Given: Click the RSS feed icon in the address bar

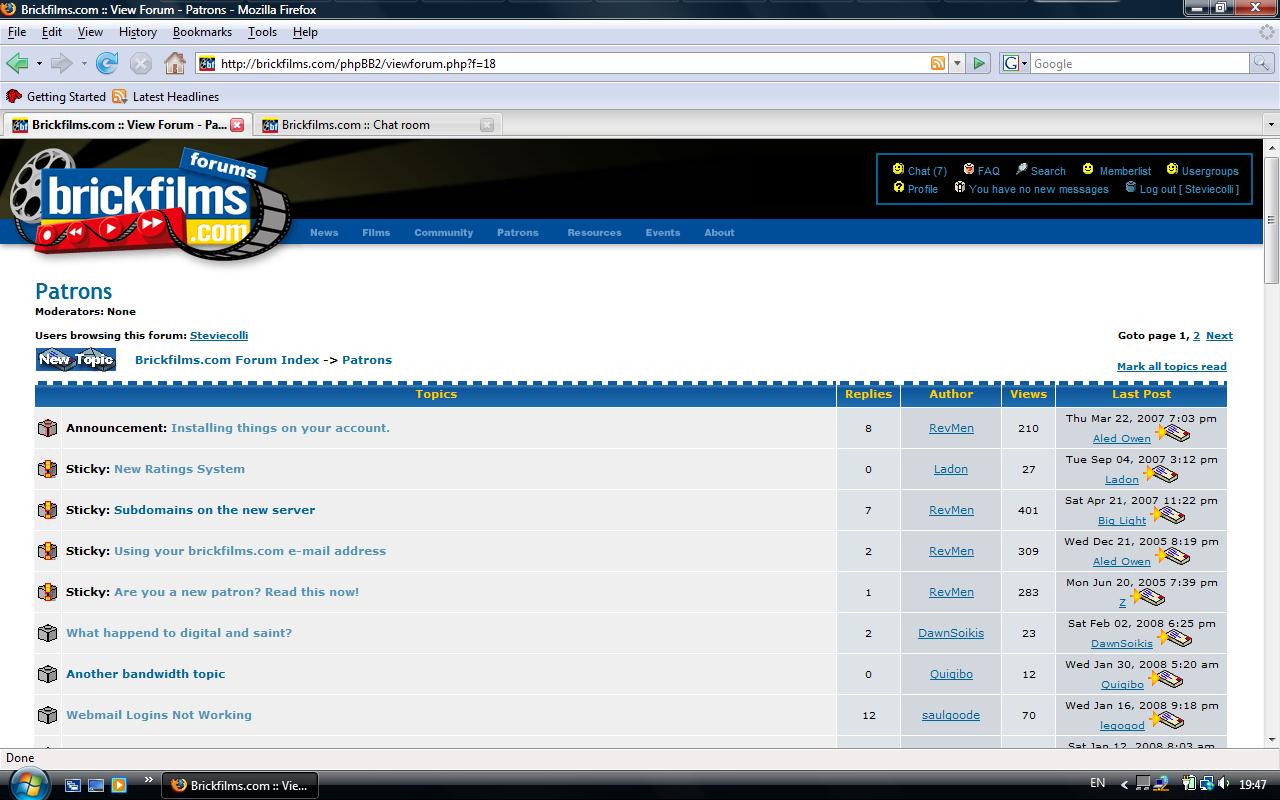Looking at the screenshot, I should pos(937,63).
